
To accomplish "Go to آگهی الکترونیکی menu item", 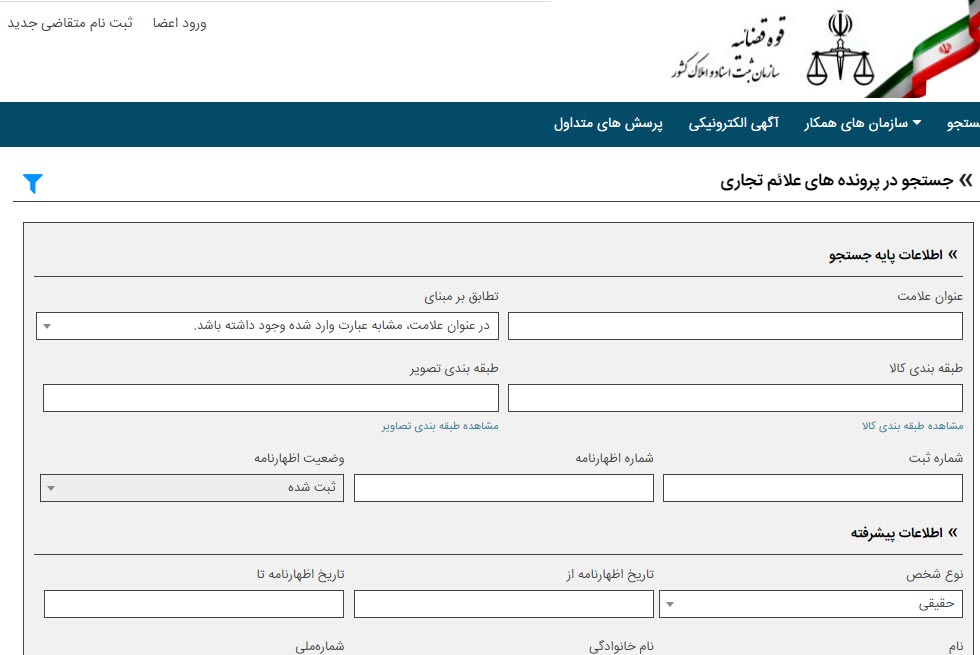I will tap(734, 124).
